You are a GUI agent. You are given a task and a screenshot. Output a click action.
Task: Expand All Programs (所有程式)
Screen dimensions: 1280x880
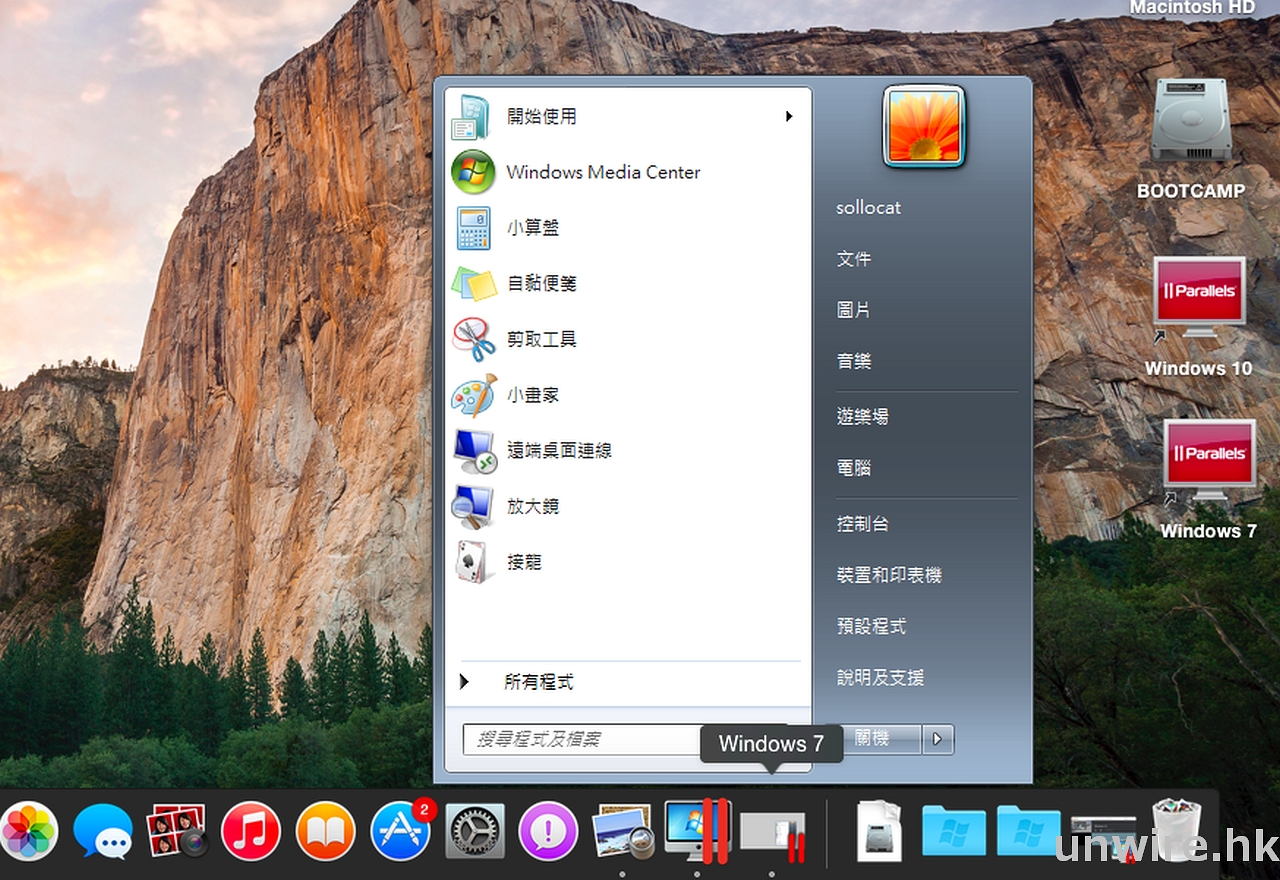[x=538, y=682]
